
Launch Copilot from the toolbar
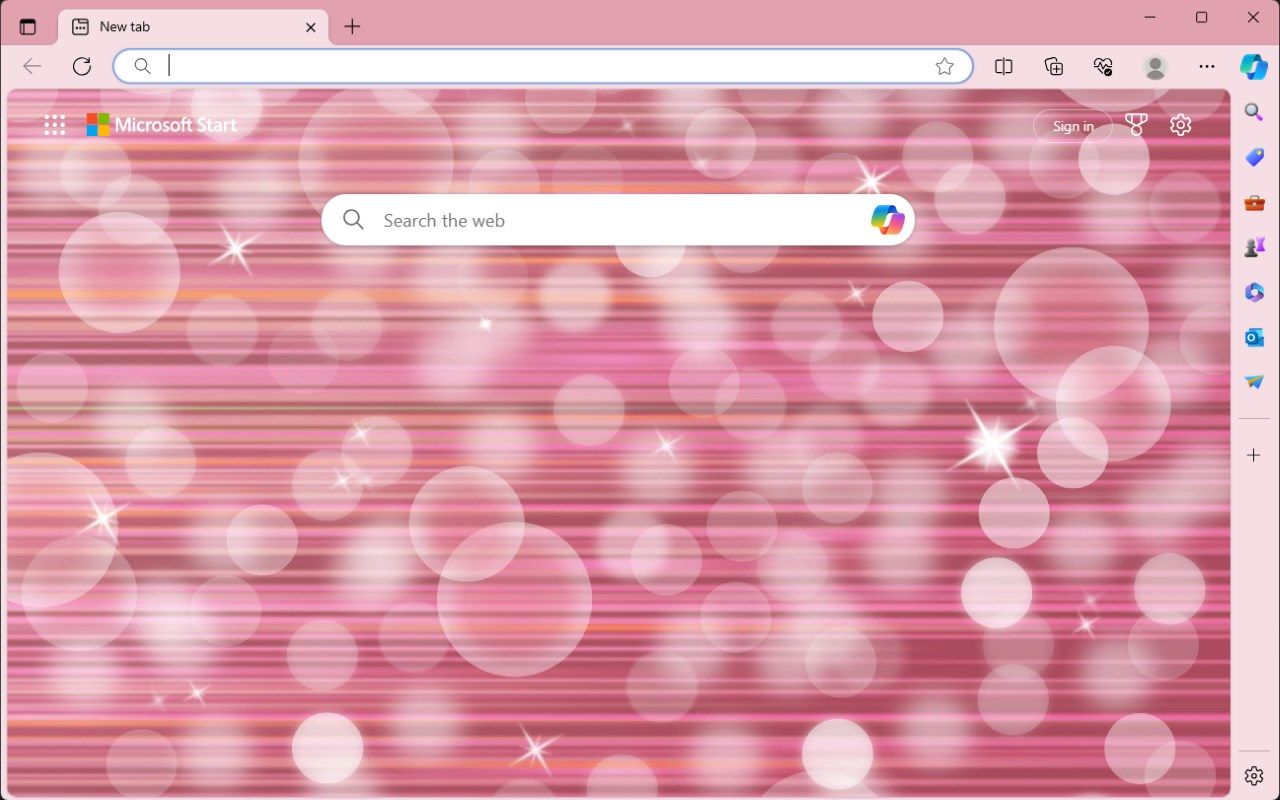click(1254, 66)
